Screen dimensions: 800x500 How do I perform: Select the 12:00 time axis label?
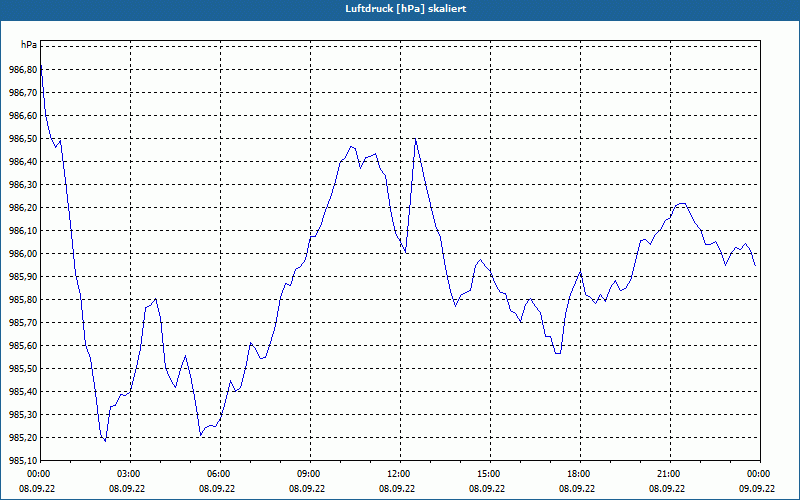coord(400,474)
